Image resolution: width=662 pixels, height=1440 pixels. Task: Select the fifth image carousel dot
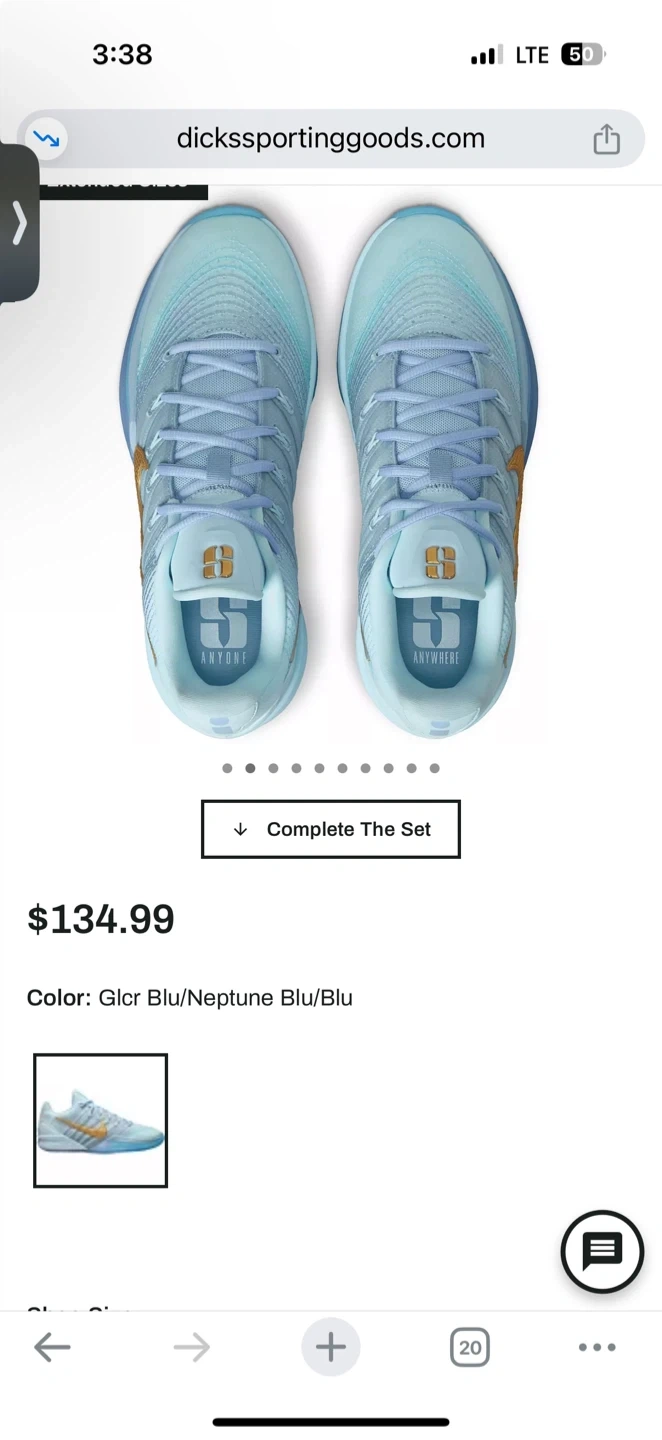point(319,768)
